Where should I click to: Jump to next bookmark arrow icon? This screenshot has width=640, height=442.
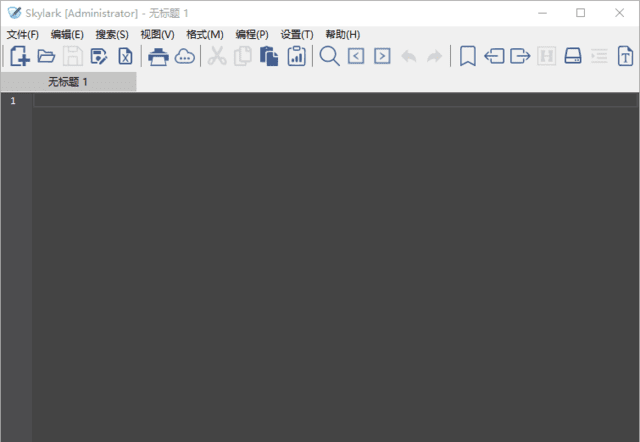[520, 56]
